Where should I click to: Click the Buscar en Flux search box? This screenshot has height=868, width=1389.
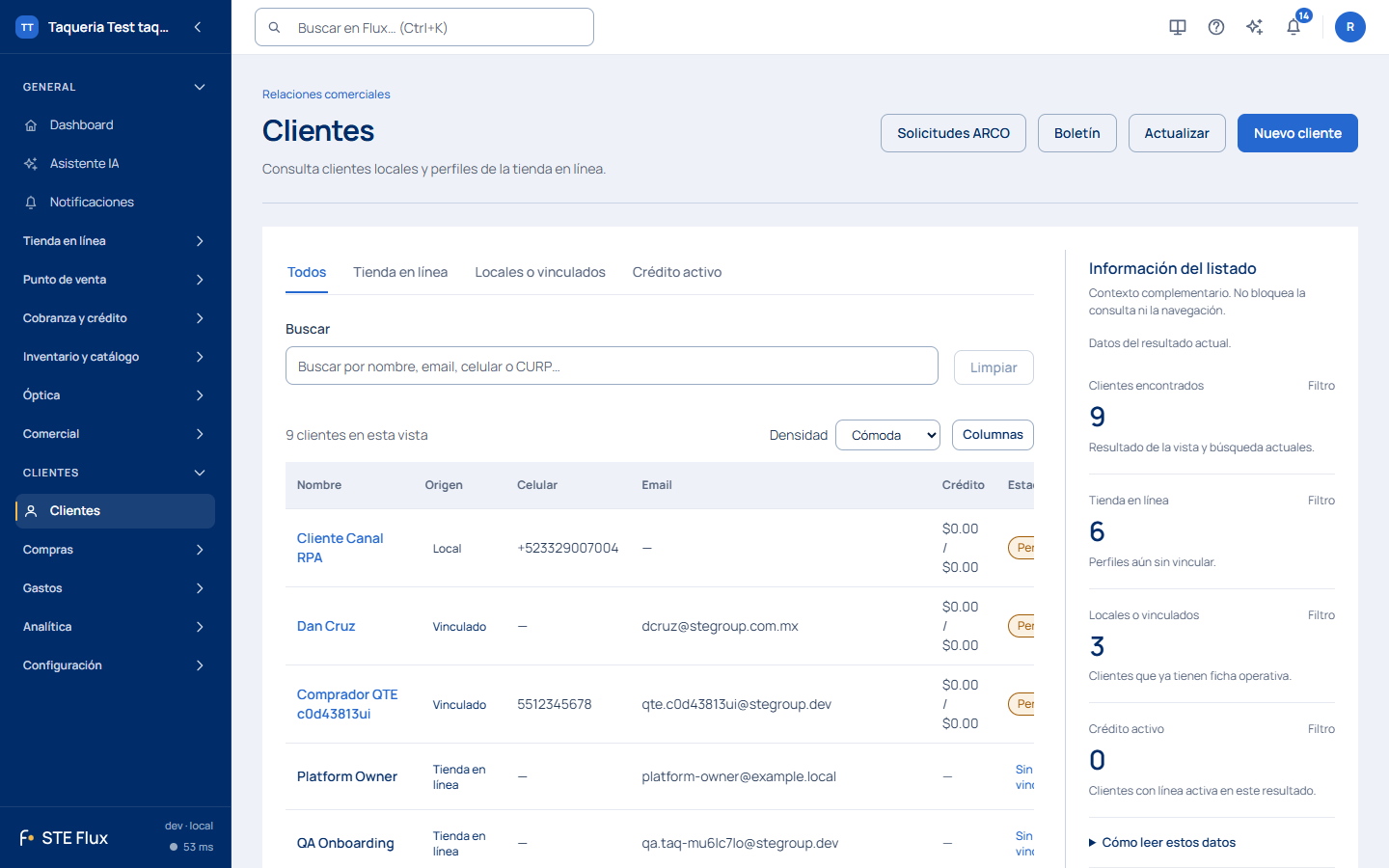click(x=424, y=27)
